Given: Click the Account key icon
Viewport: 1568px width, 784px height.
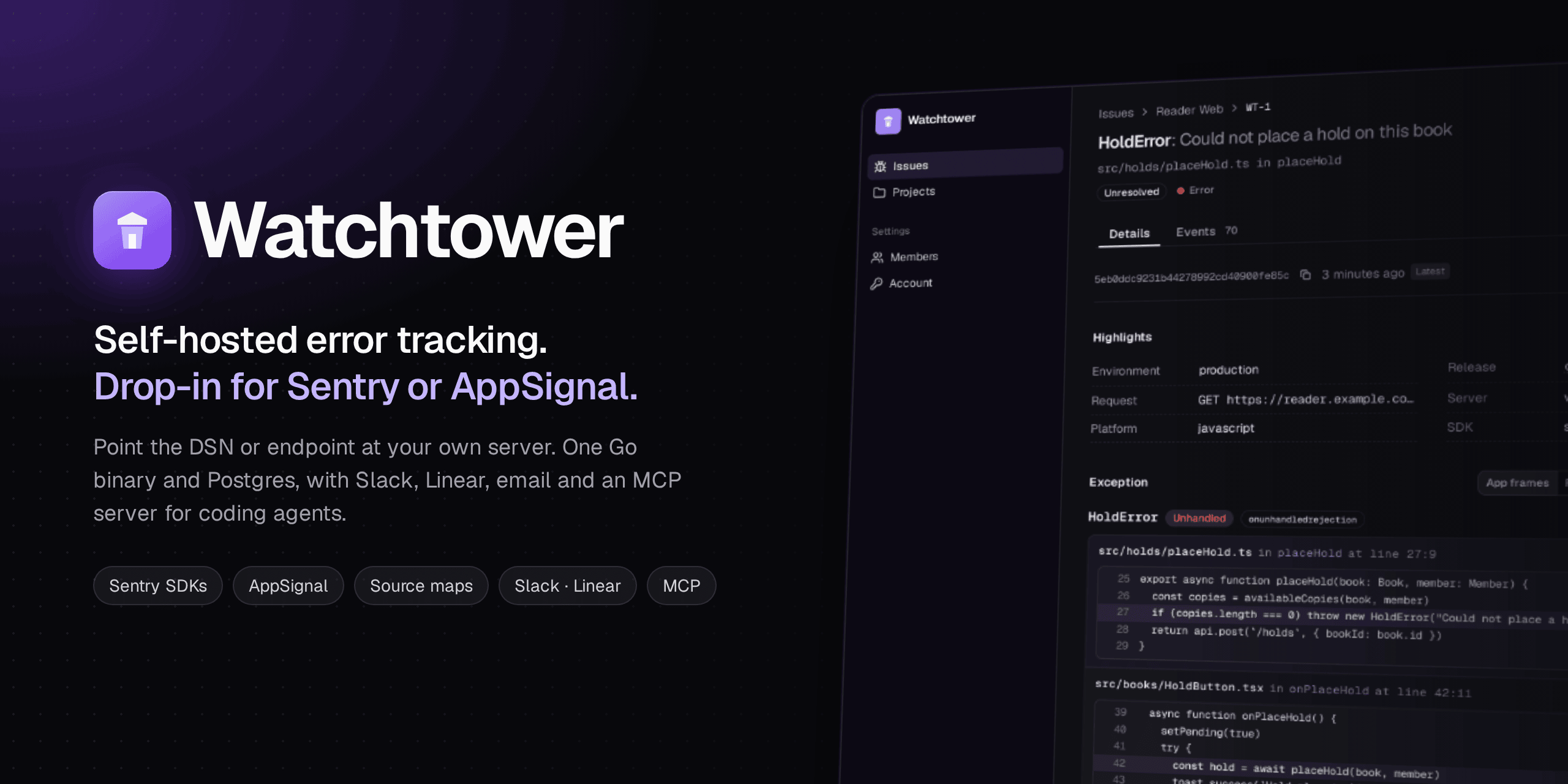Looking at the screenshot, I should (876, 284).
